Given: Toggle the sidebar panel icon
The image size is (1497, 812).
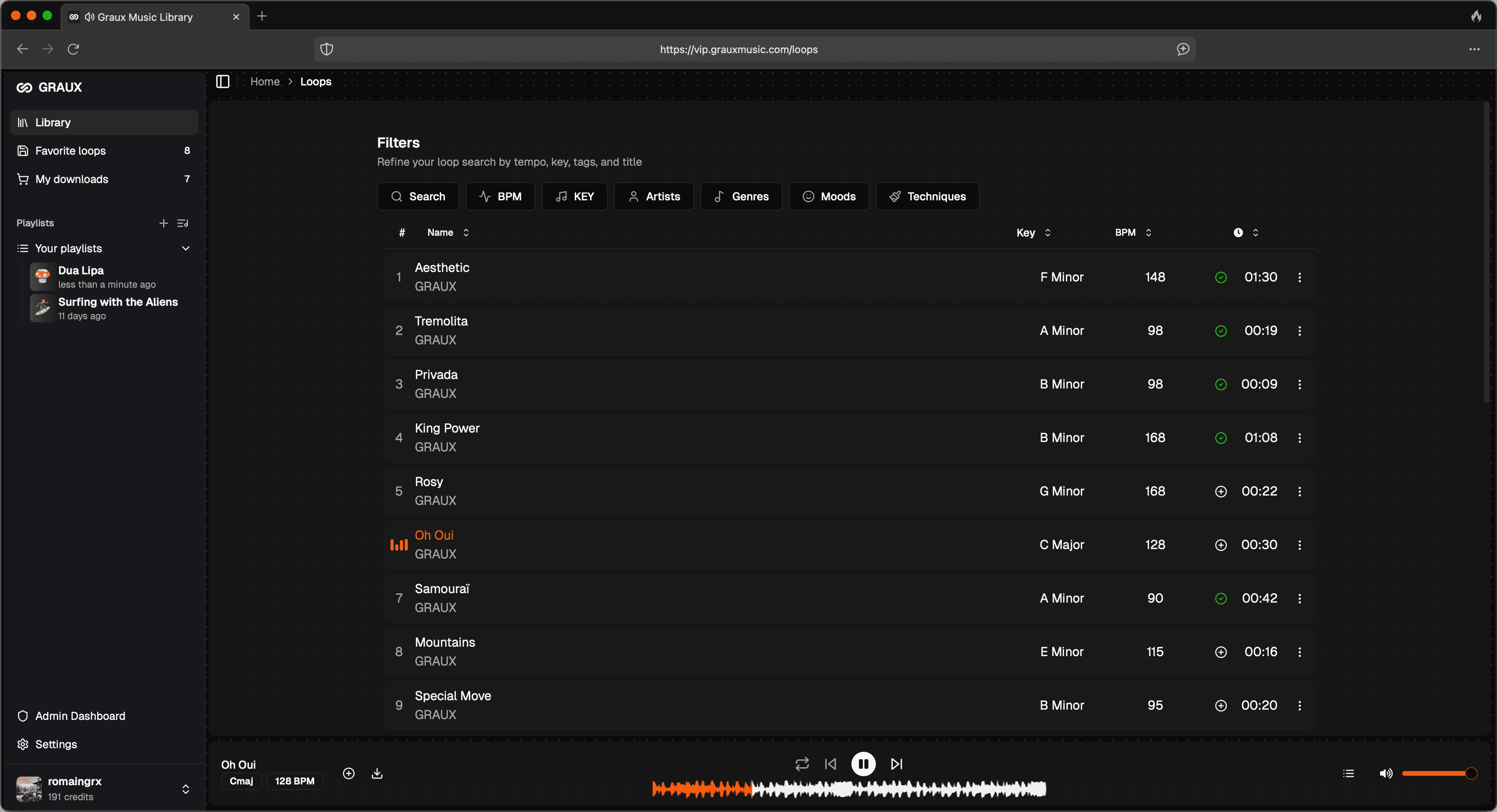Looking at the screenshot, I should [x=222, y=81].
